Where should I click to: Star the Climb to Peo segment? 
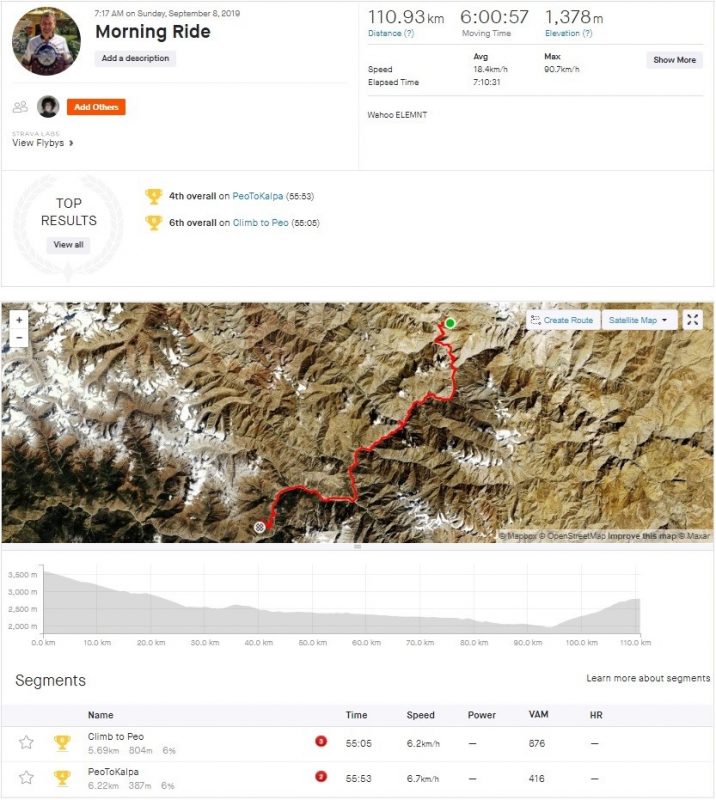(27, 742)
